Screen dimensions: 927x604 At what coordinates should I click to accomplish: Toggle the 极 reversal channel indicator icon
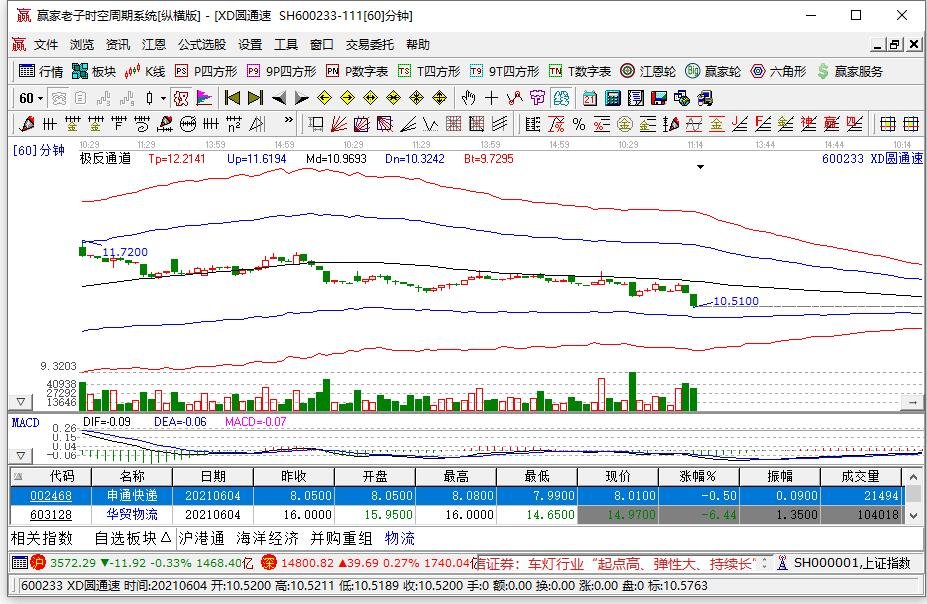(181, 98)
